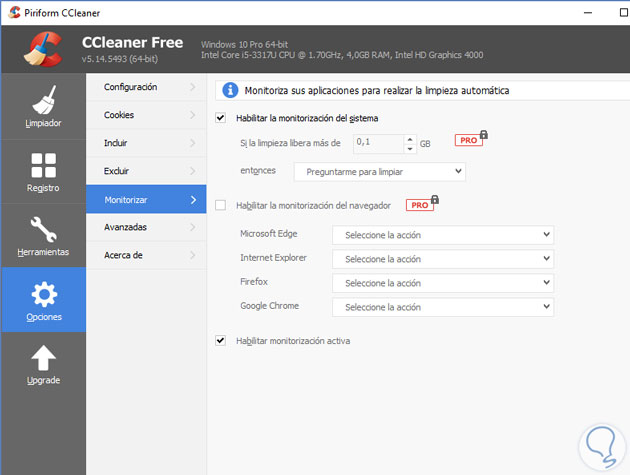This screenshot has width=630, height=475.
Task: Click the Intel Core i5-3317U system info line
Action: 342,55
